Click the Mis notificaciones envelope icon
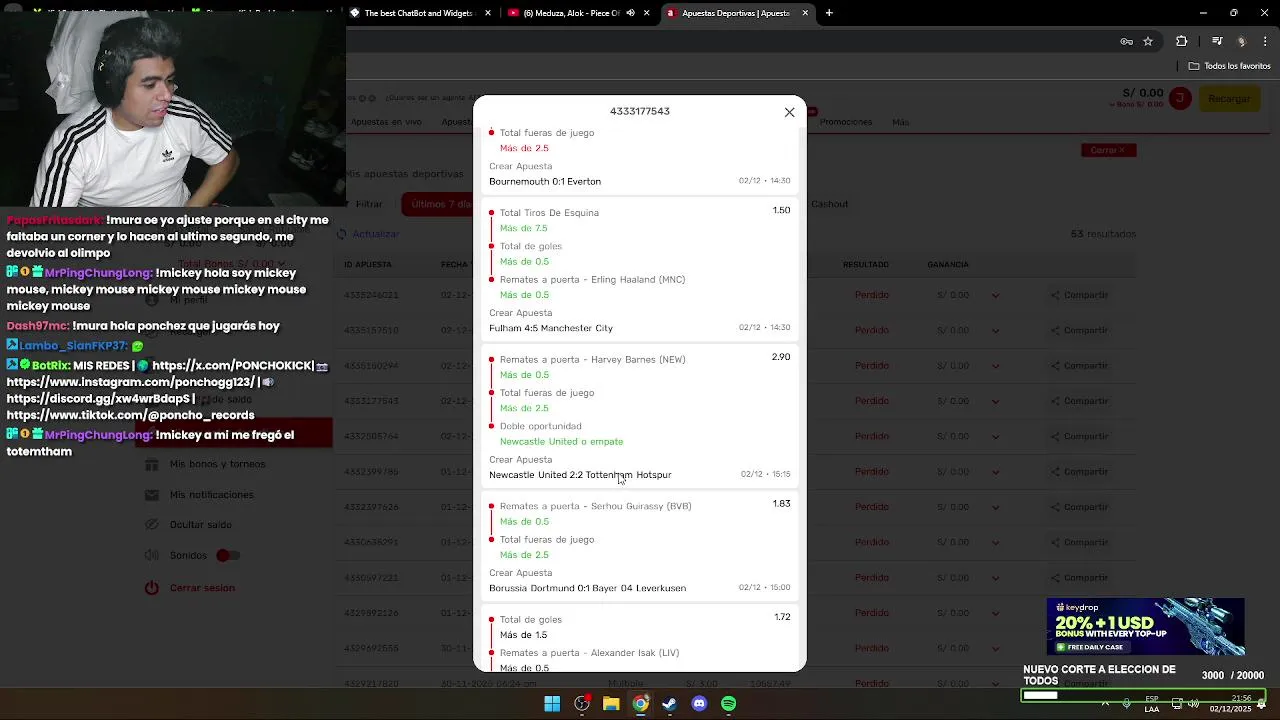 152,495
